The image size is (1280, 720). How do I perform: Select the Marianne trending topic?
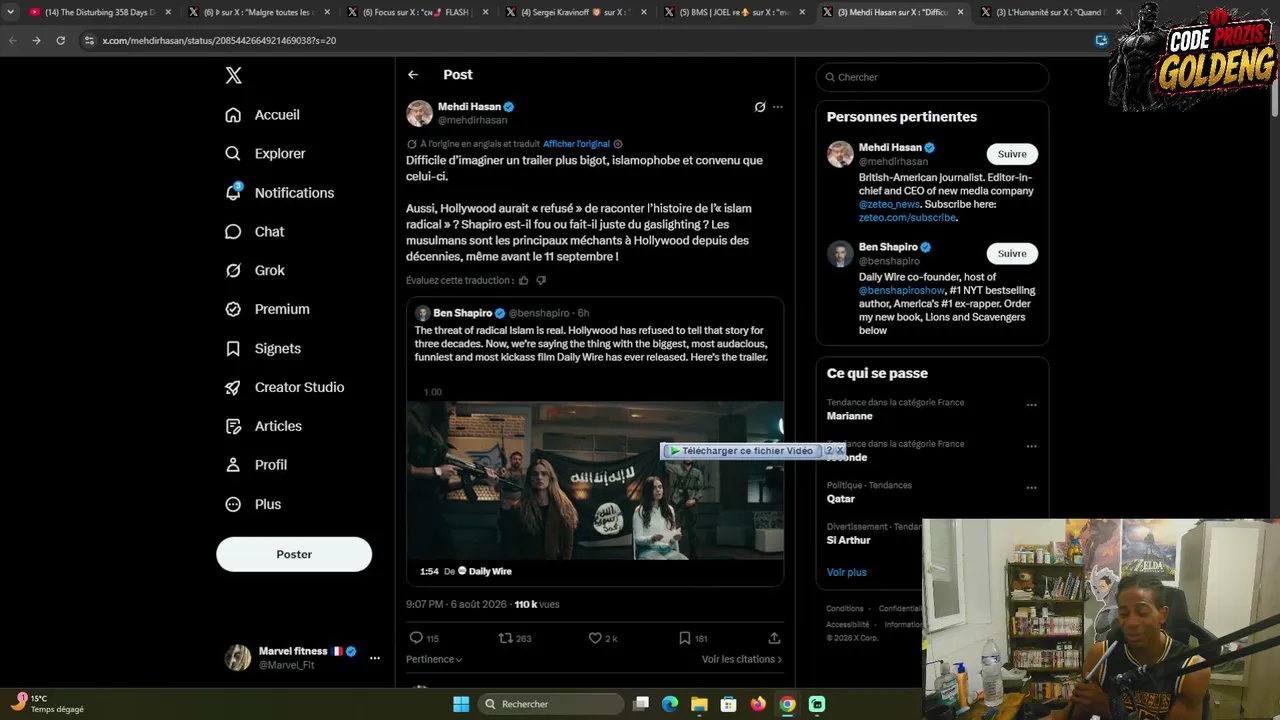[849, 416]
